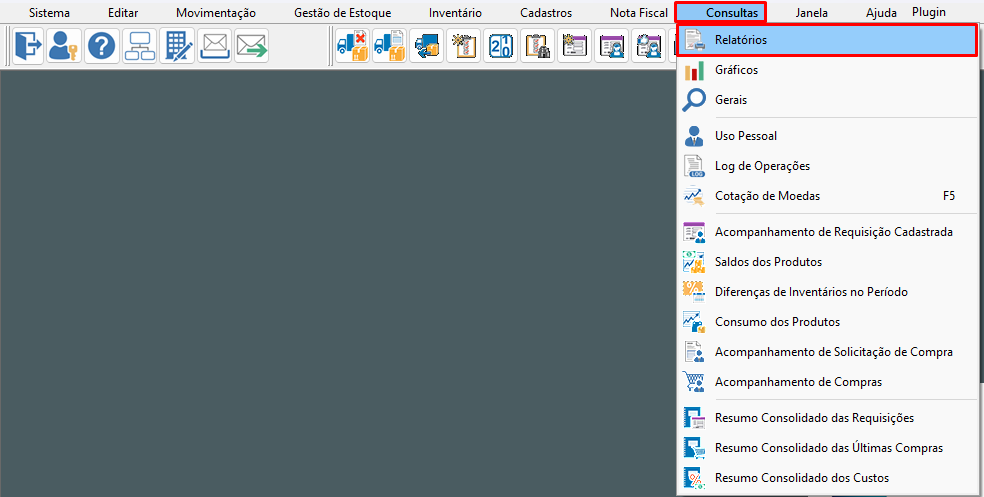This screenshot has width=984, height=497.
Task: Open the Gestão de Estoque menu
Action: [x=343, y=13]
